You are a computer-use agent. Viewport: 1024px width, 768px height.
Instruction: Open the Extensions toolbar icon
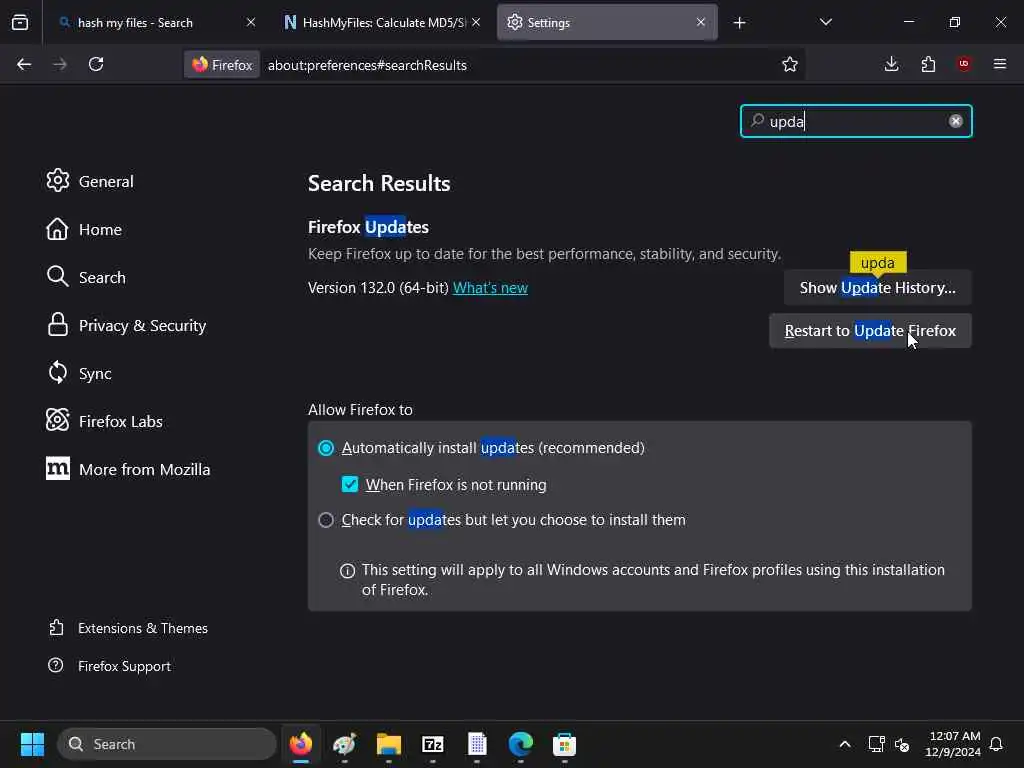click(928, 64)
